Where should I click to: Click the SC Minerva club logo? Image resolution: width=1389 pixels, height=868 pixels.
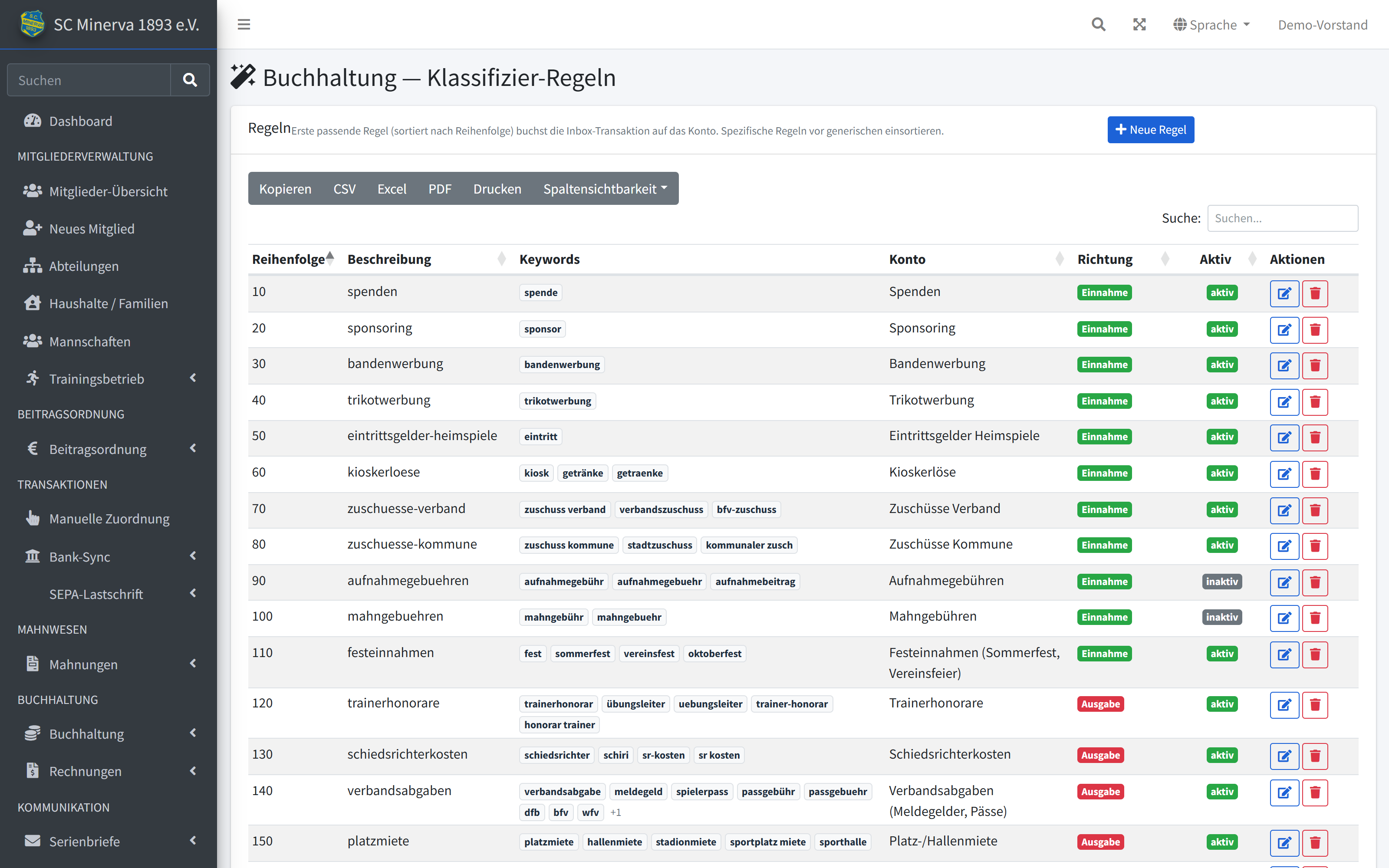[32, 23]
